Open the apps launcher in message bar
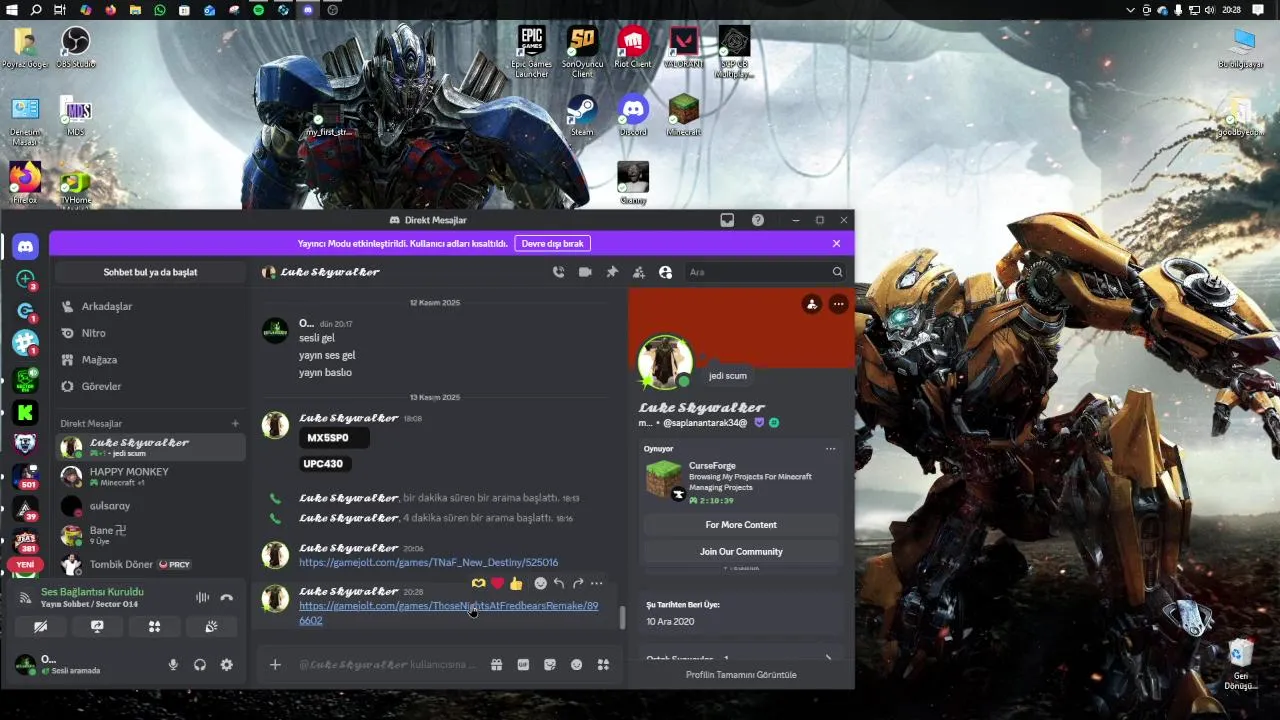Viewport: 1280px width, 720px height. (x=603, y=665)
